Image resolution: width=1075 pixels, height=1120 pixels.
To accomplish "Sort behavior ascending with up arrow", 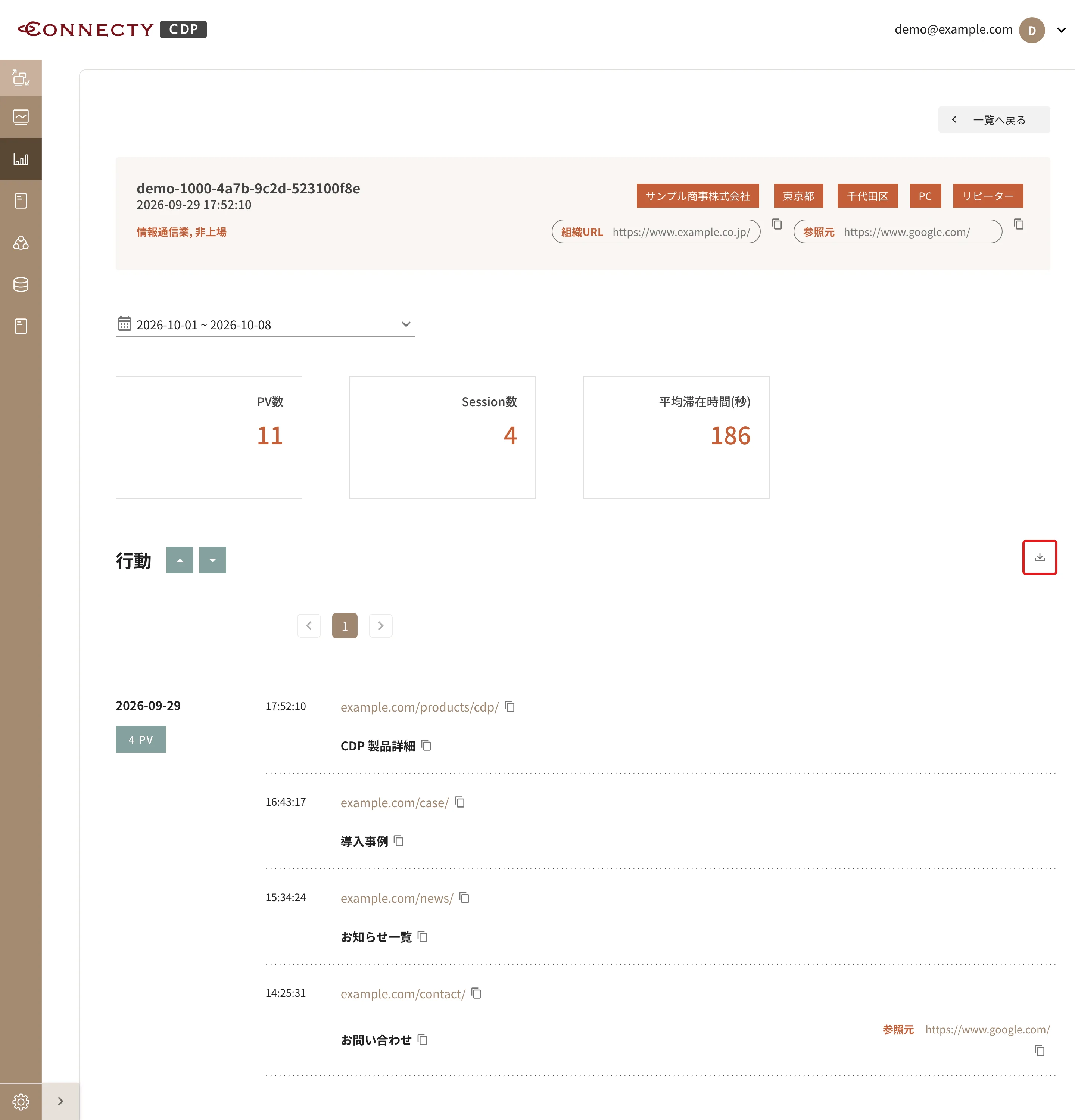I will 180,560.
